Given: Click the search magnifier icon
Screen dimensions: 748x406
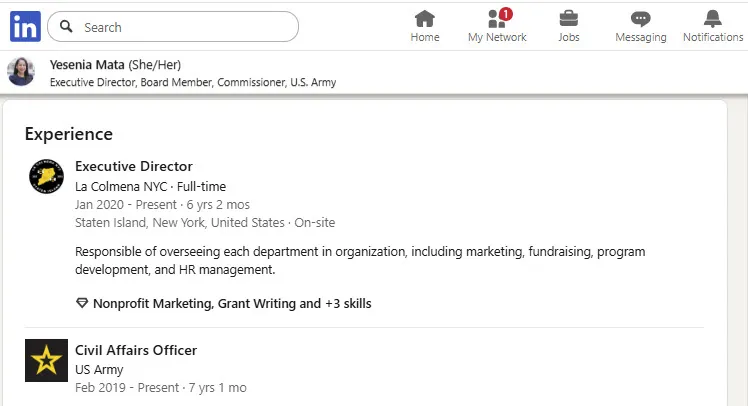Looking at the screenshot, I should 66,27.
